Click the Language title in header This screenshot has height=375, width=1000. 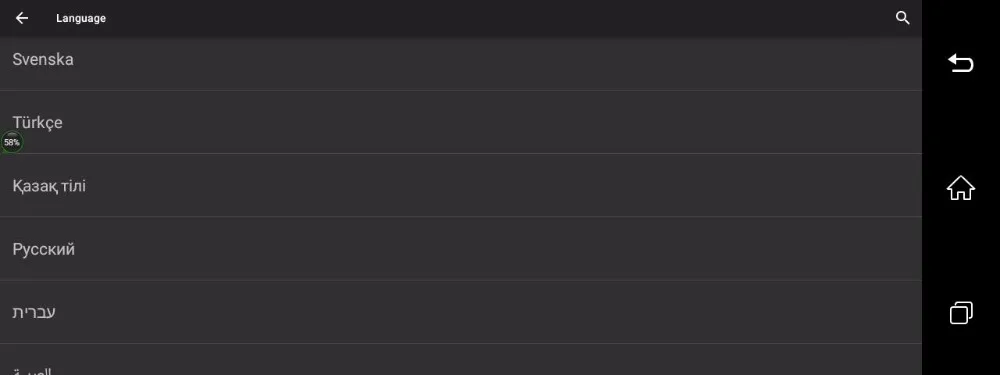tap(81, 18)
